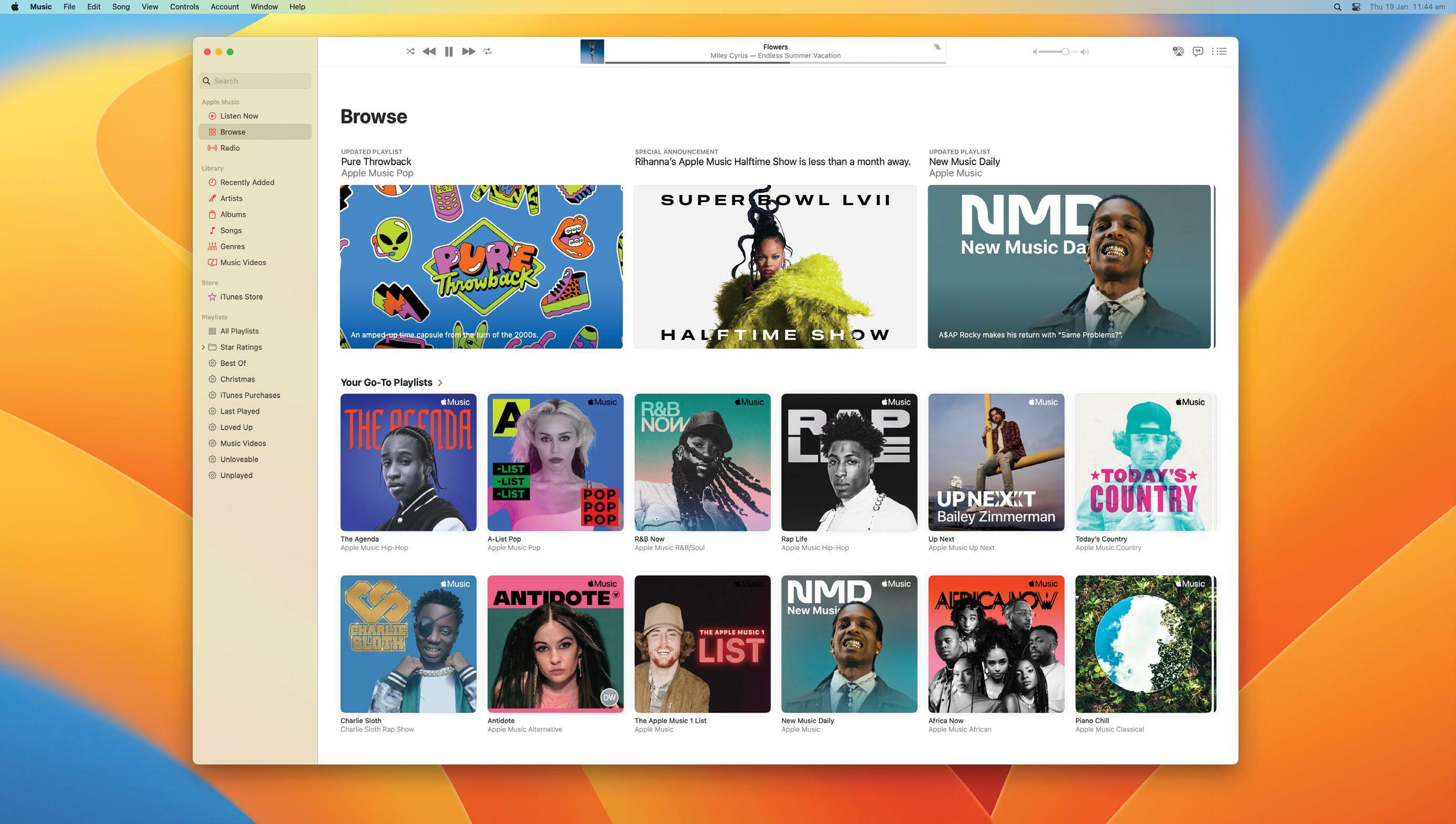Skip forward to next track
This screenshot has height=824, width=1456.
tap(469, 51)
